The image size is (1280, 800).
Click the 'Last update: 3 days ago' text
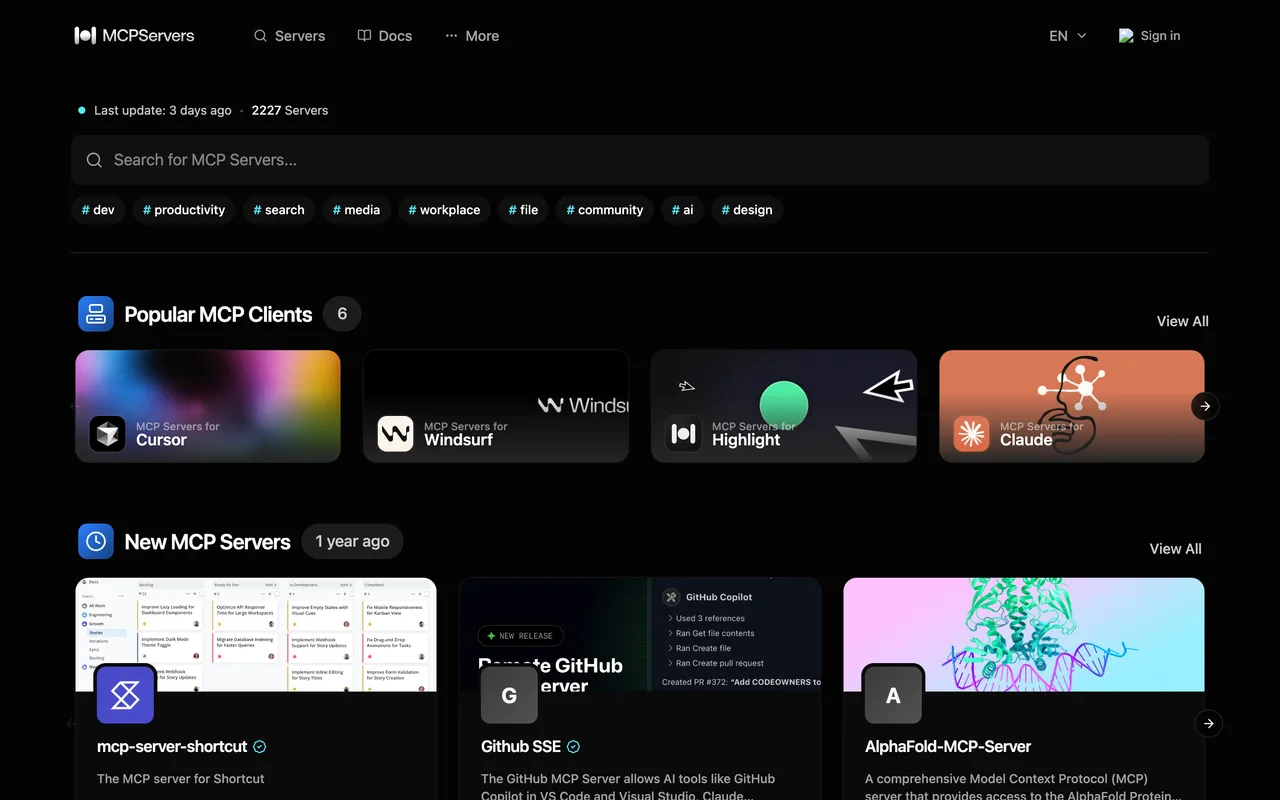(x=163, y=110)
